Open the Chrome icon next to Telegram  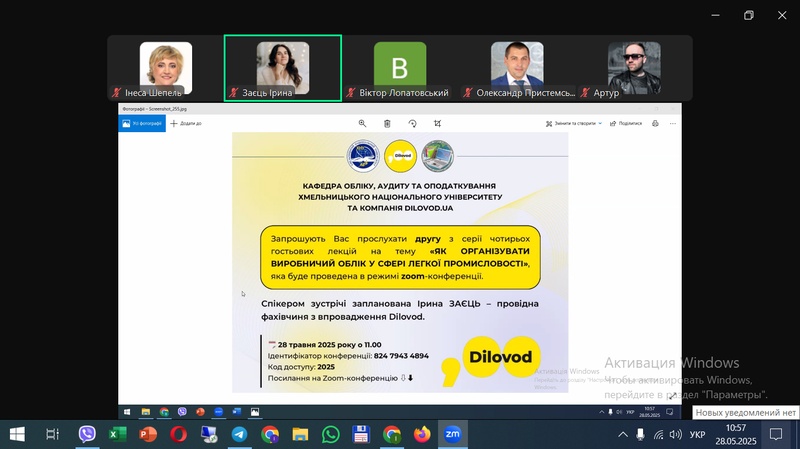pyautogui.click(x=270, y=434)
